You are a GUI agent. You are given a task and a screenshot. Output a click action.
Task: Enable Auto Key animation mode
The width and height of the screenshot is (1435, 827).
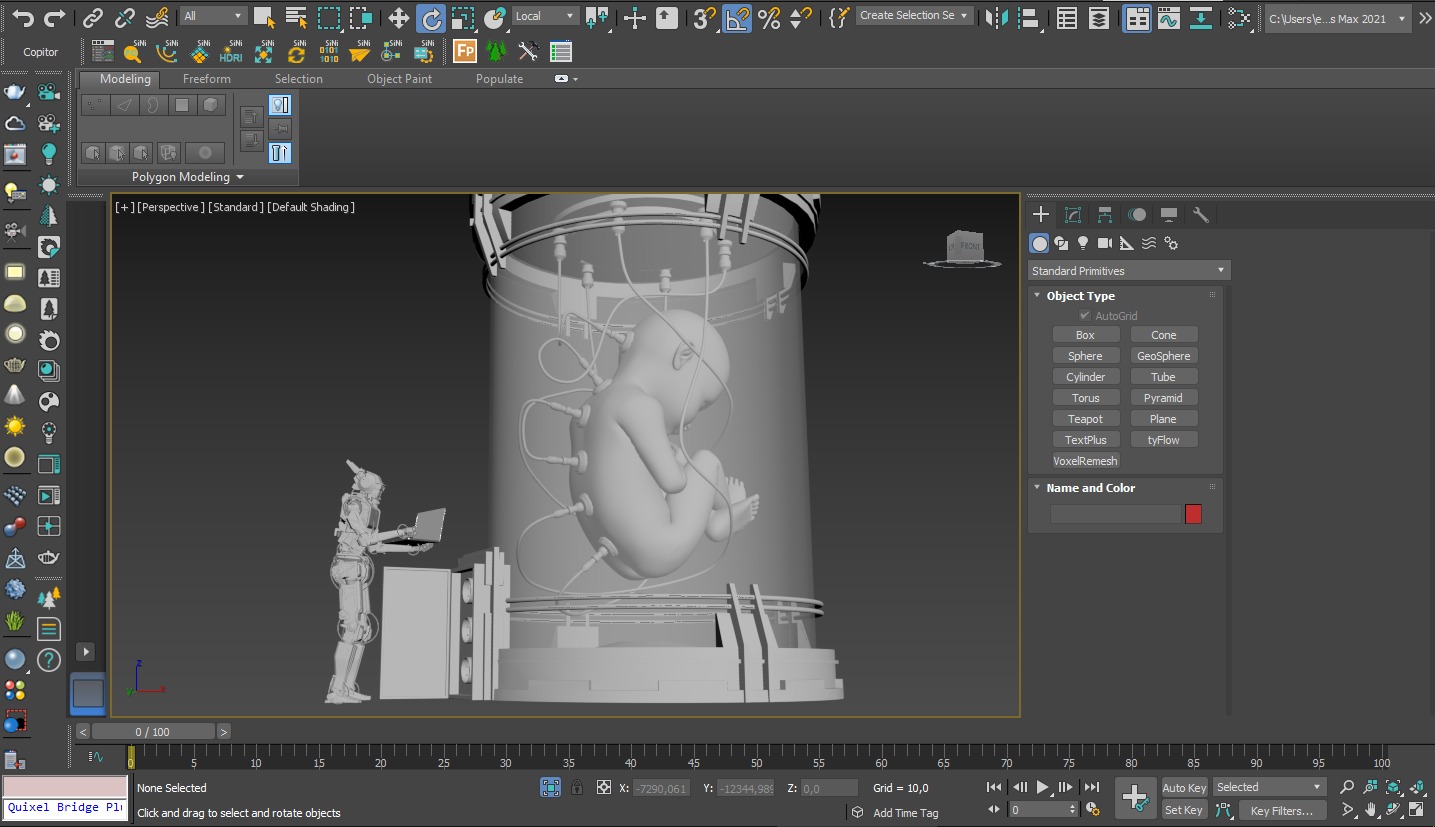click(x=1184, y=788)
